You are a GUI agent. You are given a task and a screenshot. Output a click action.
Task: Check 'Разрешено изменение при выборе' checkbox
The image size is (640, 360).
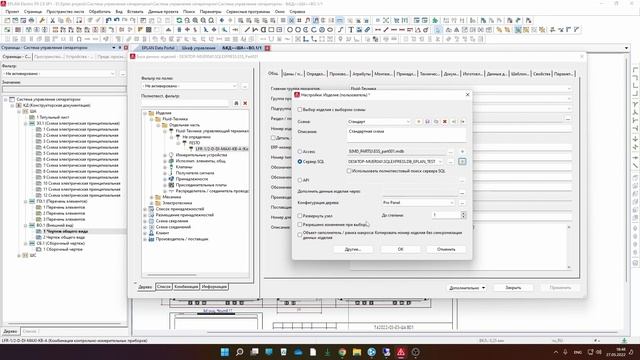pyautogui.click(x=300, y=224)
